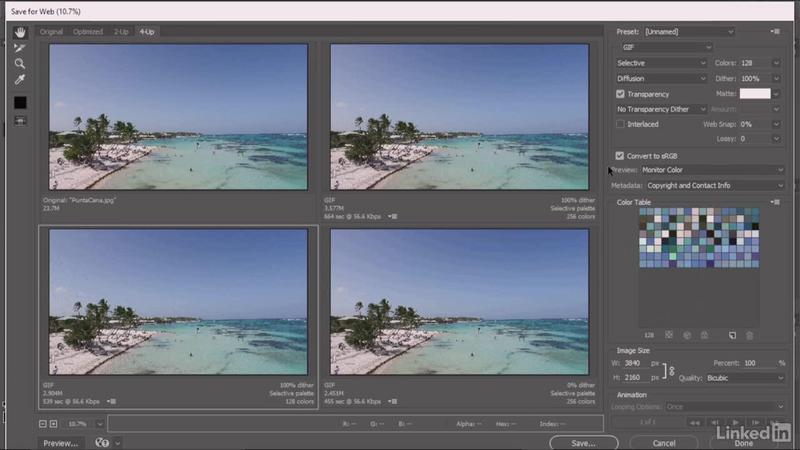Switch to the Optimized tab
This screenshot has width=800, height=450.
coord(88,32)
